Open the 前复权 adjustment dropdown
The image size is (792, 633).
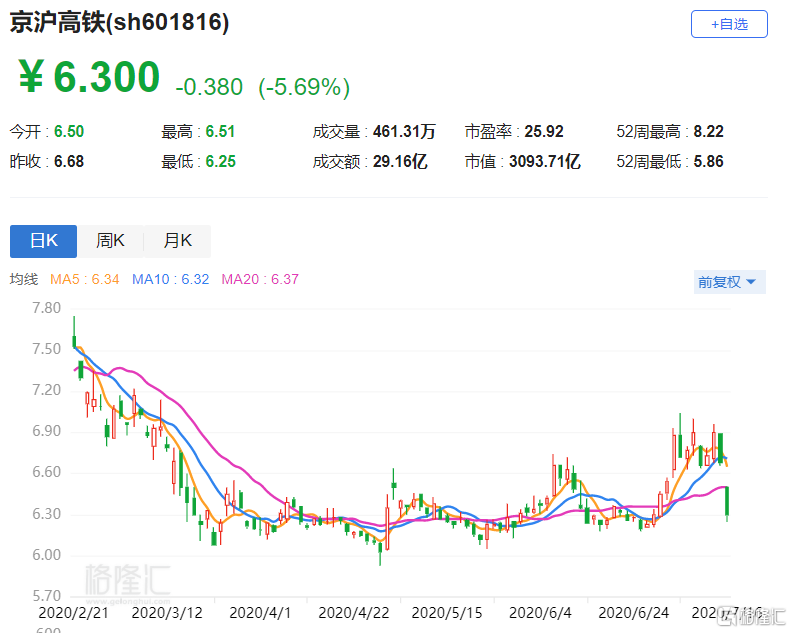click(729, 282)
